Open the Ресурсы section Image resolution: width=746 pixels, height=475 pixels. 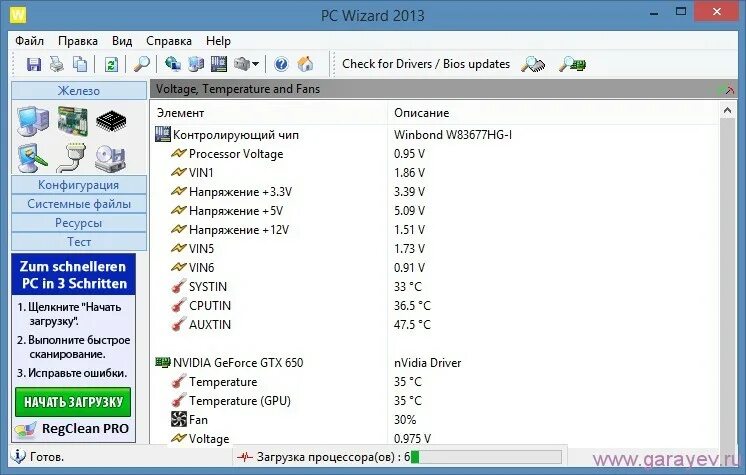[x=79, y=223]
